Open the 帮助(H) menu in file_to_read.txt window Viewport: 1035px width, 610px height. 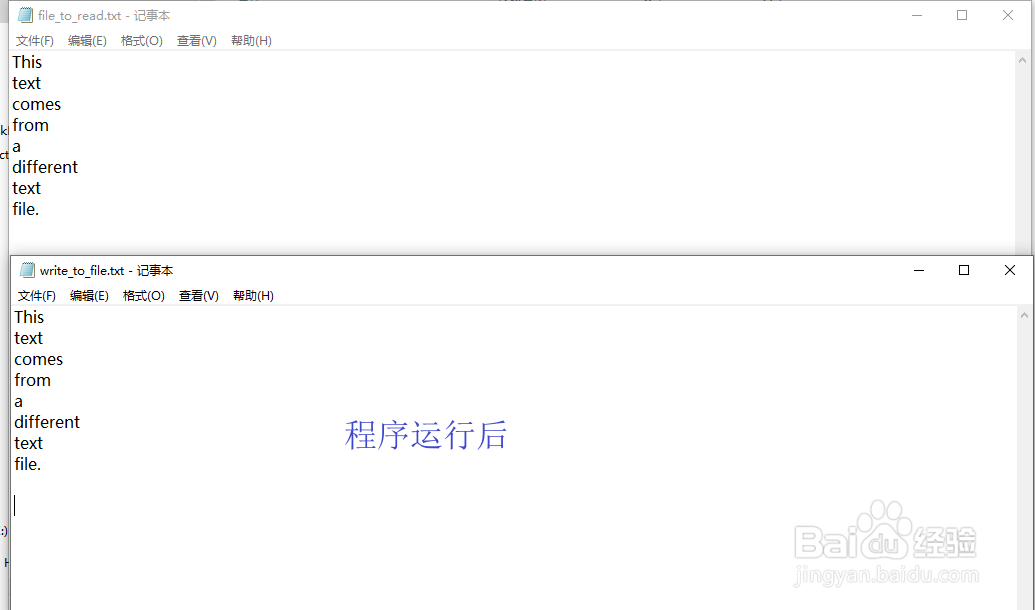pyautogui.click(x=250, y=40)
